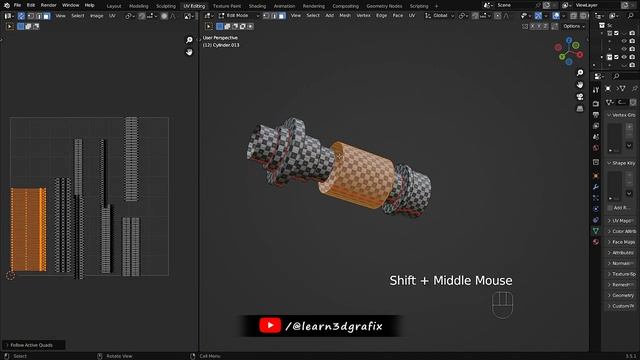
Task: Switch to the Shading workspace tab
Action: pyautogui.click(x=257, y=6)
